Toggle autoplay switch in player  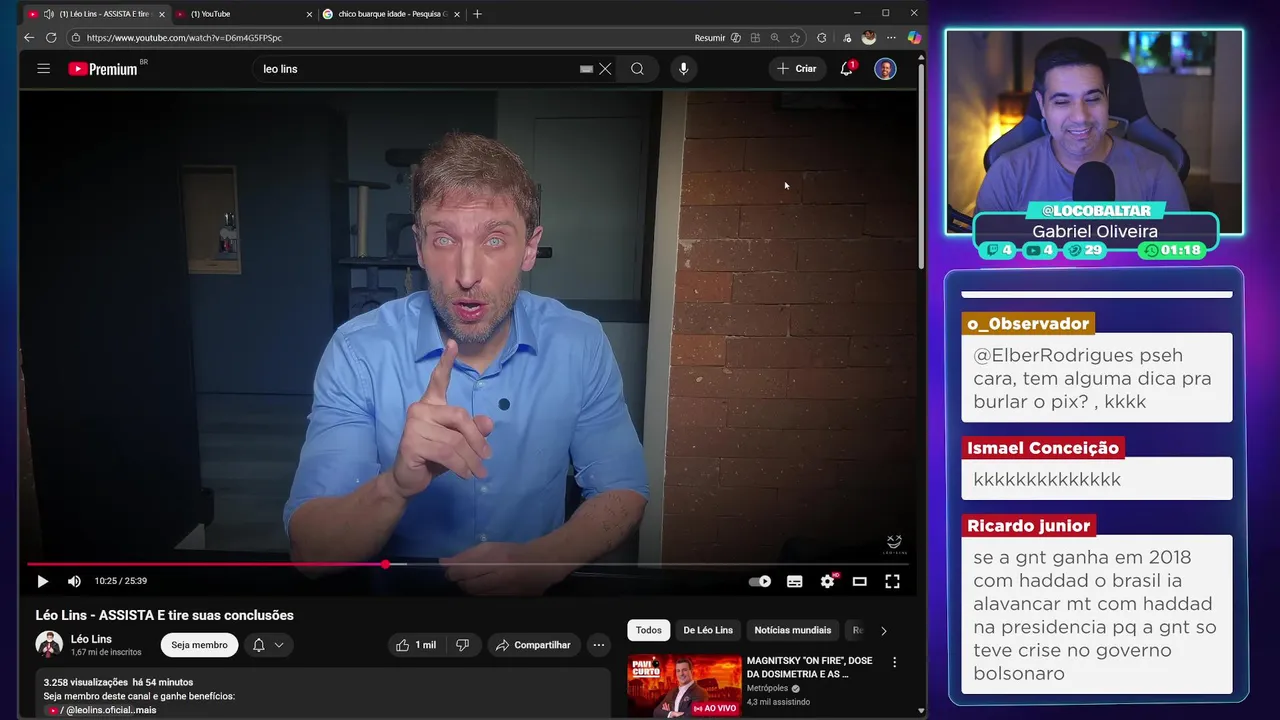click(x=760, y=581)
